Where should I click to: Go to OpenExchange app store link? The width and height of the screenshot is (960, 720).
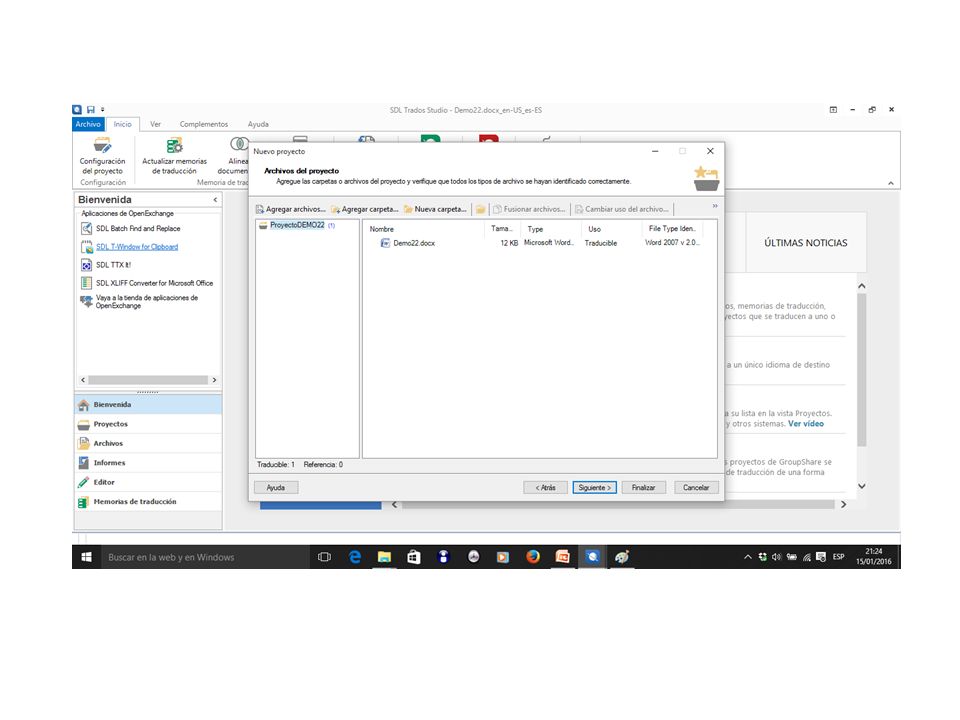click(x=146, y=301)
